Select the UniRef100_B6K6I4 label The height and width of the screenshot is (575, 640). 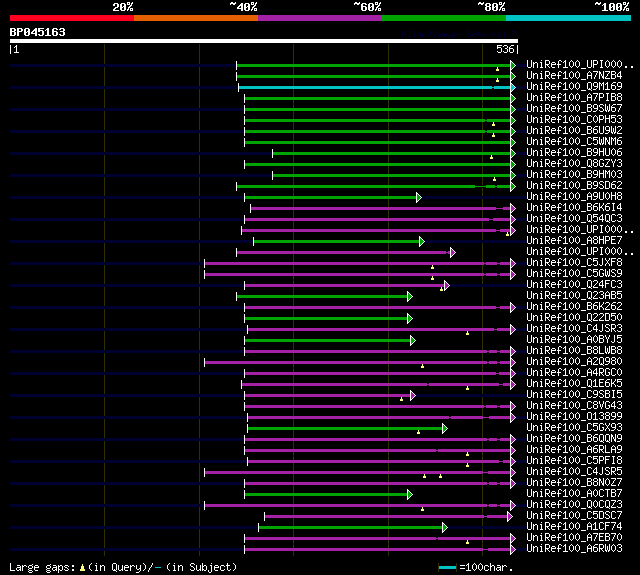tap(574, 208)
